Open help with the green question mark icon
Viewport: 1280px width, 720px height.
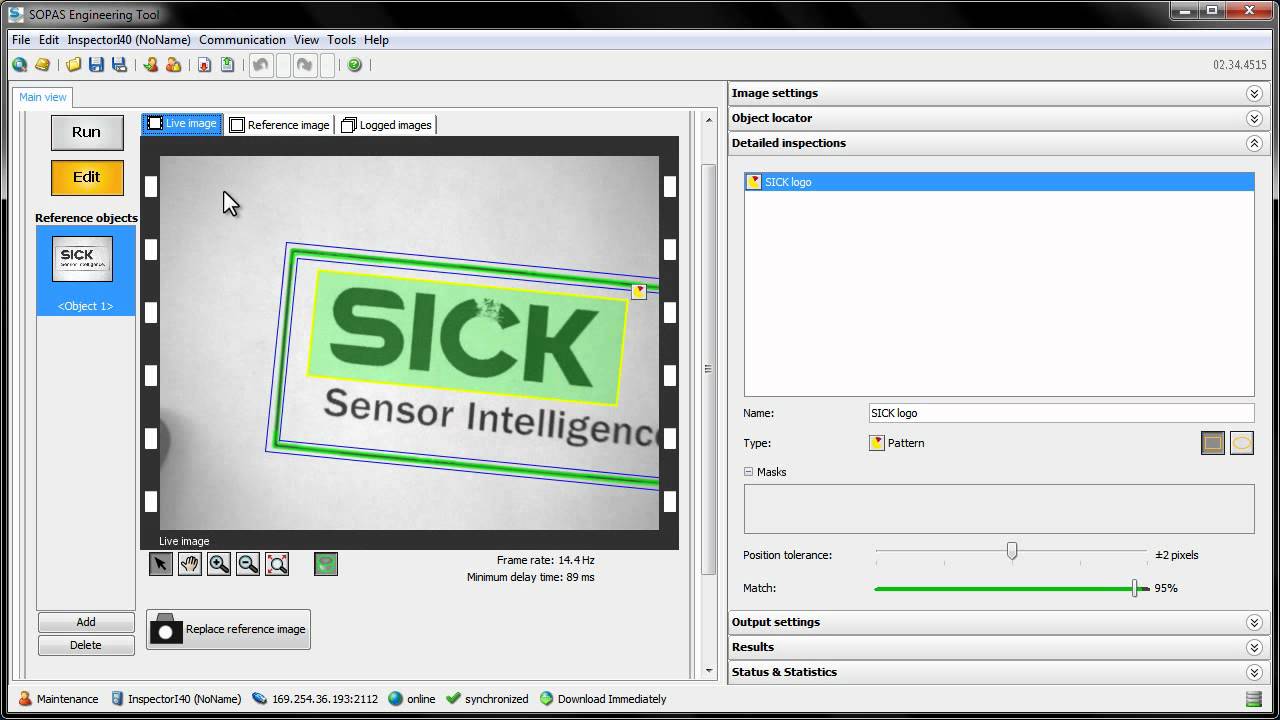[354, 65]
